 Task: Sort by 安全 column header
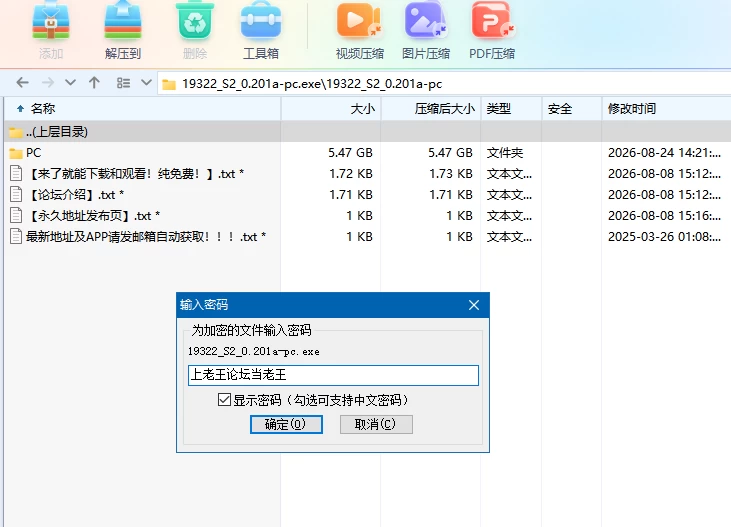[572, 109]
